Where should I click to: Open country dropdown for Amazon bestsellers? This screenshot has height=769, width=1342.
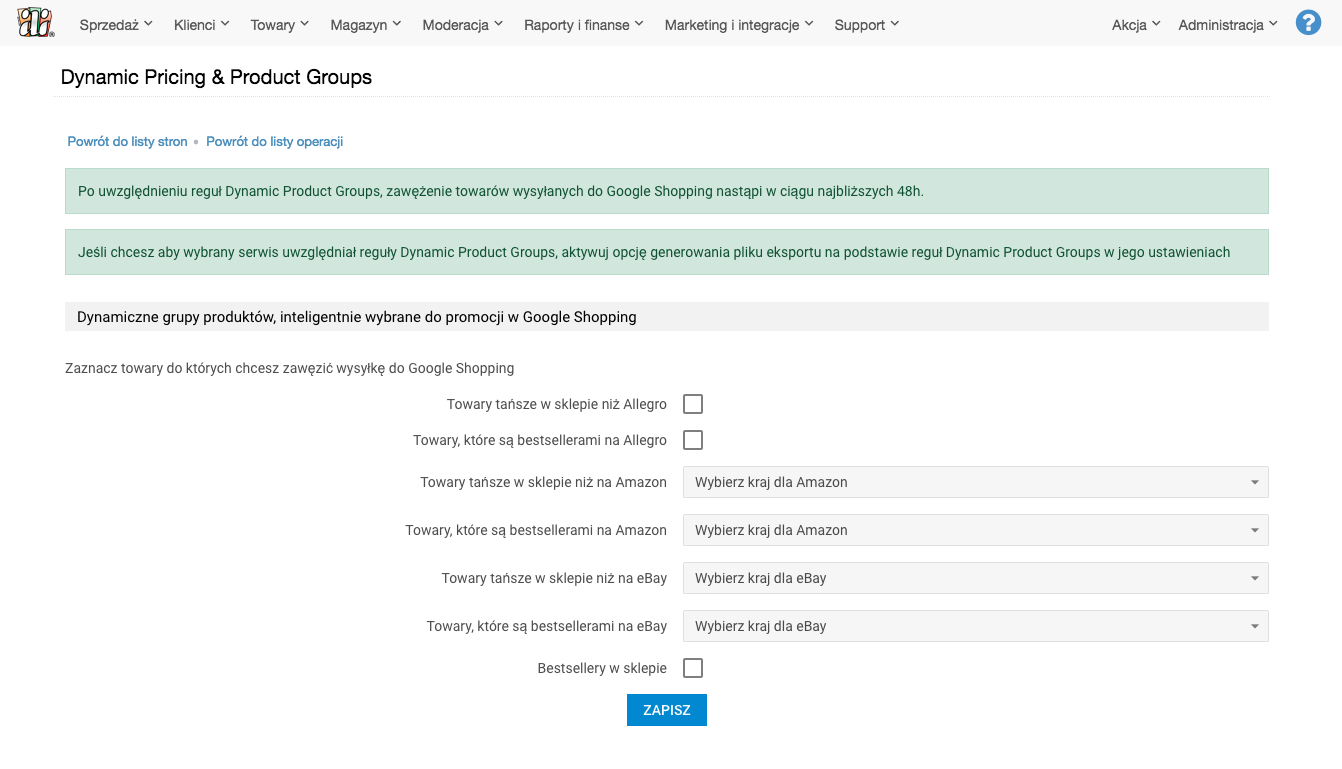976,530
